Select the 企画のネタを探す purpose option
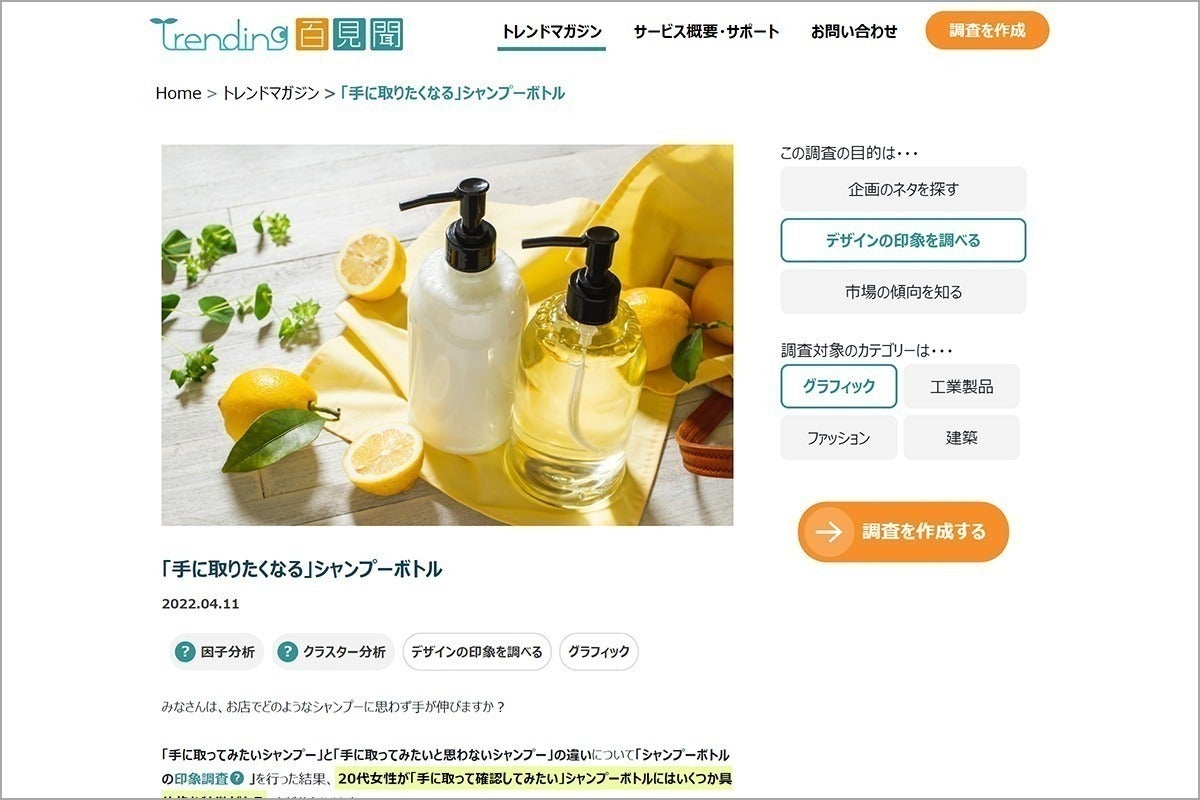This screenshot has width=1200, height=800. click(903, 189)
